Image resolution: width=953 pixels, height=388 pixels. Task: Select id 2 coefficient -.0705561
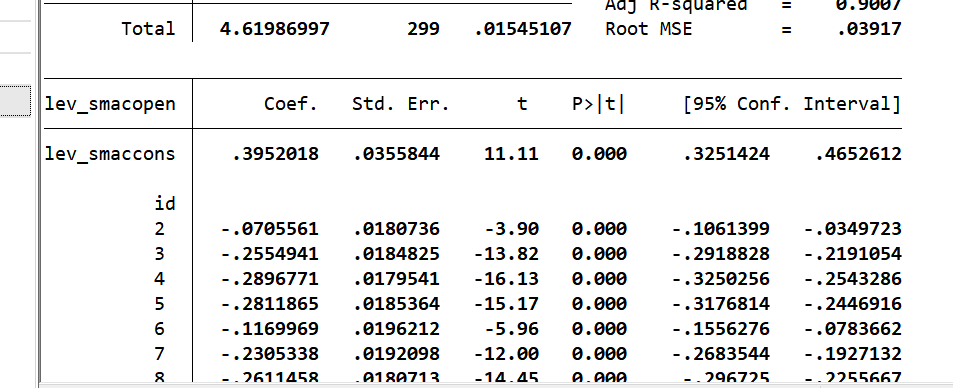click(270, 229)
